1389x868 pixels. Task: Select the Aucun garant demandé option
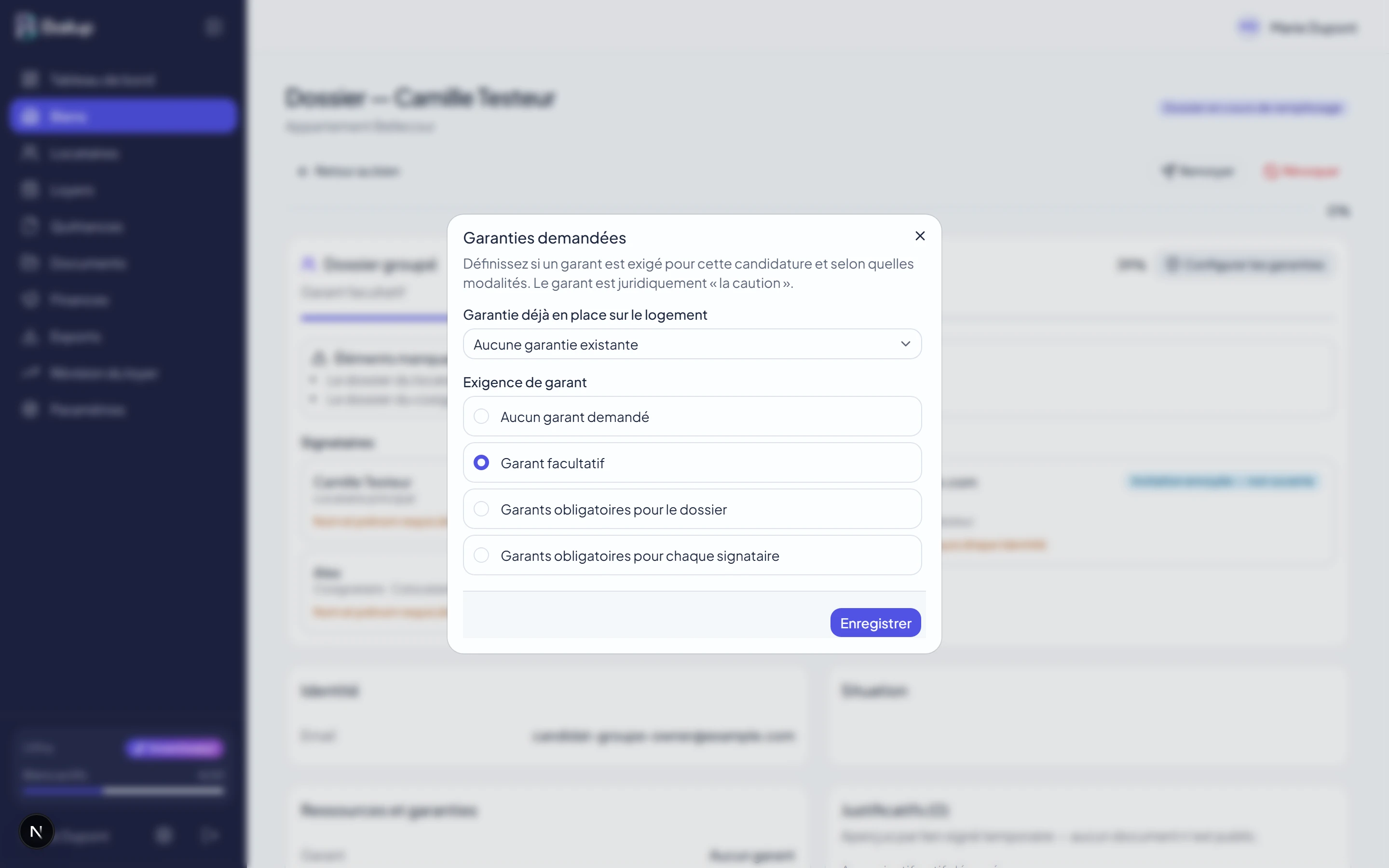click(692, 416)
